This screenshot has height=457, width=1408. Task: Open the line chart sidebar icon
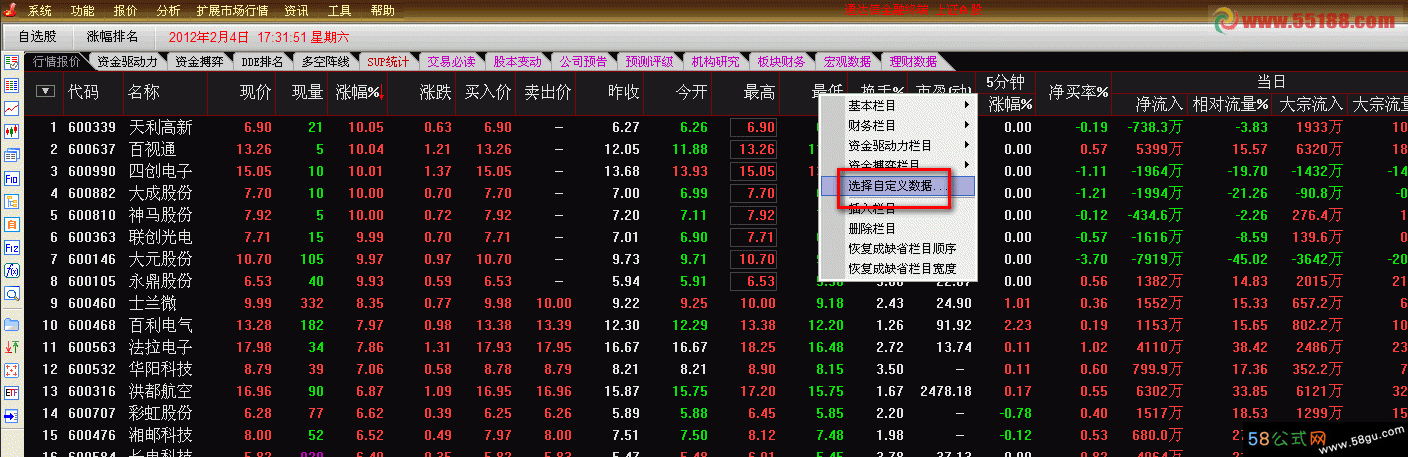pyautogui.click(x=11, y=108)
